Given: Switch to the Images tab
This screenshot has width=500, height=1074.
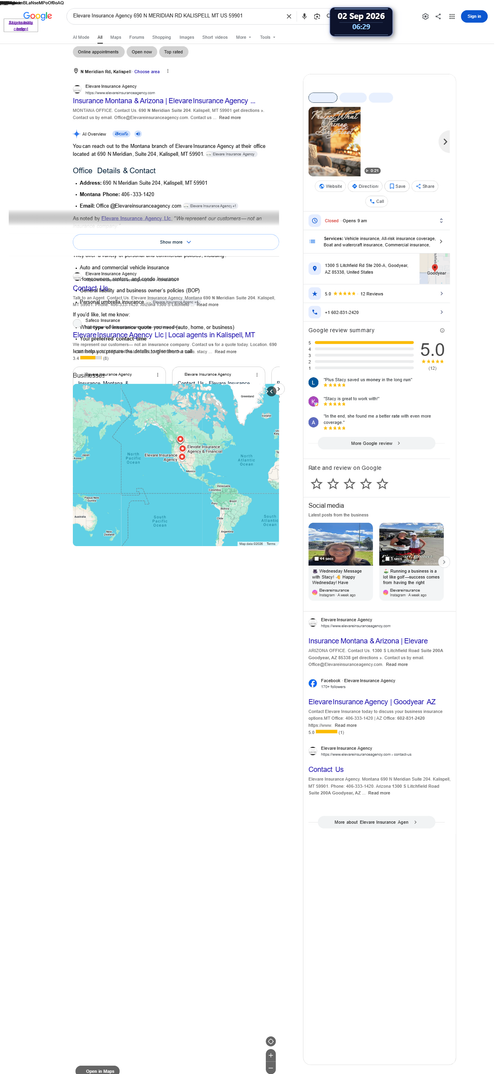Looking at the screenshot, I should [186, 37].
